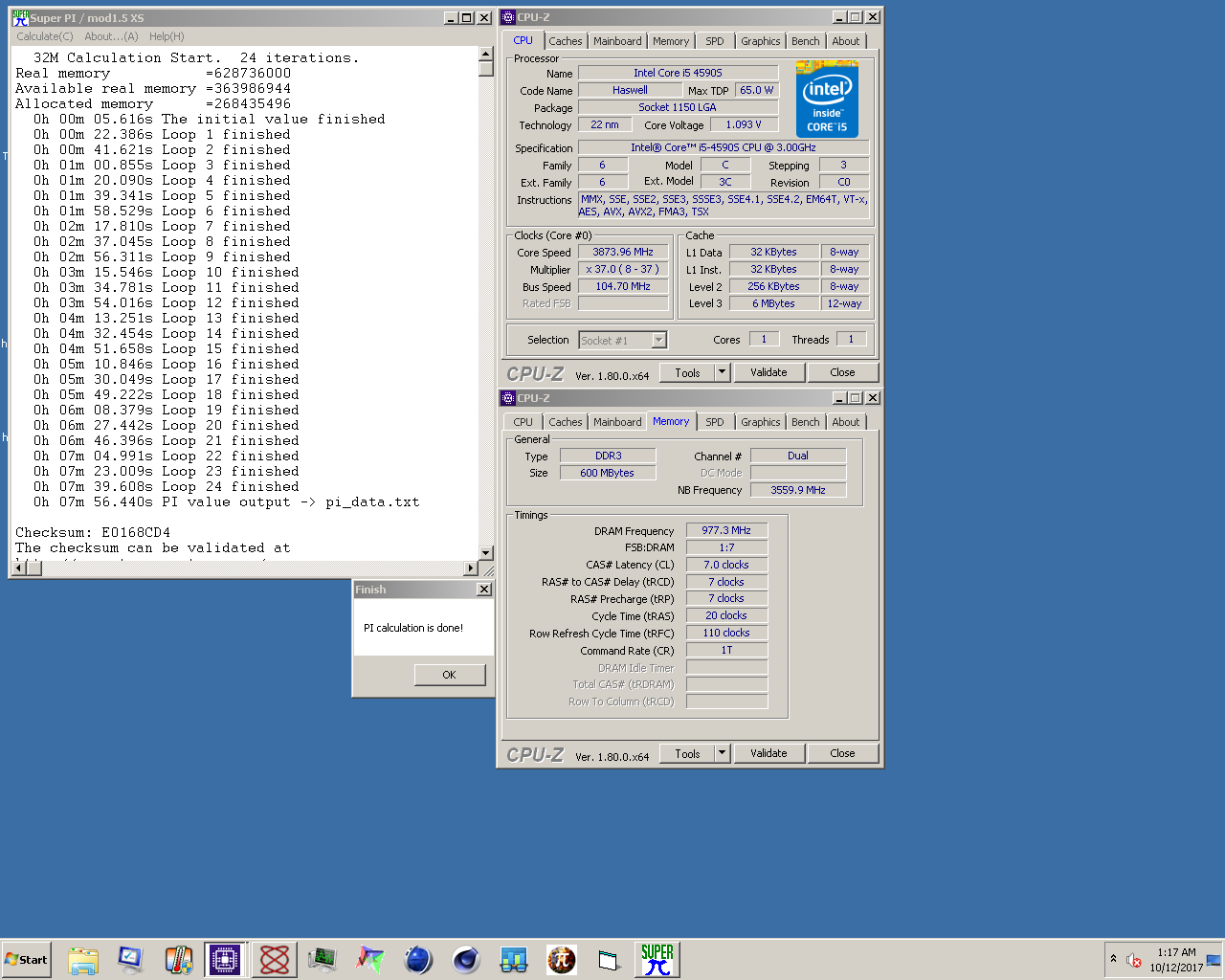Click the lower CPU-Z window title icon
This screenshot has width=1225, height=980.
[x=508, y=398]
